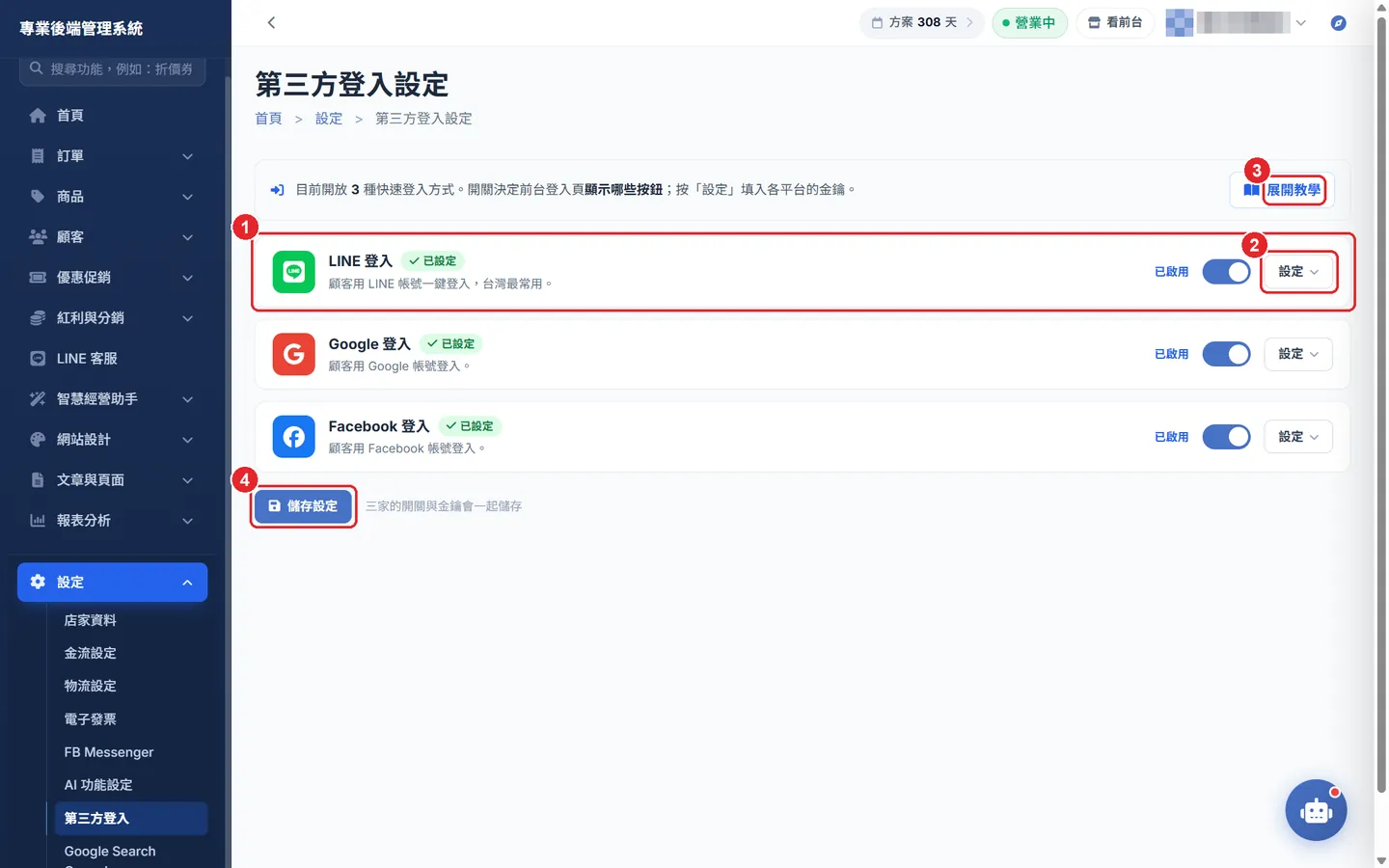This screenshot has height=868, width=1389.
Task: Expand the 訂單 sidebar menu chevron
Action: pos(188,156)
